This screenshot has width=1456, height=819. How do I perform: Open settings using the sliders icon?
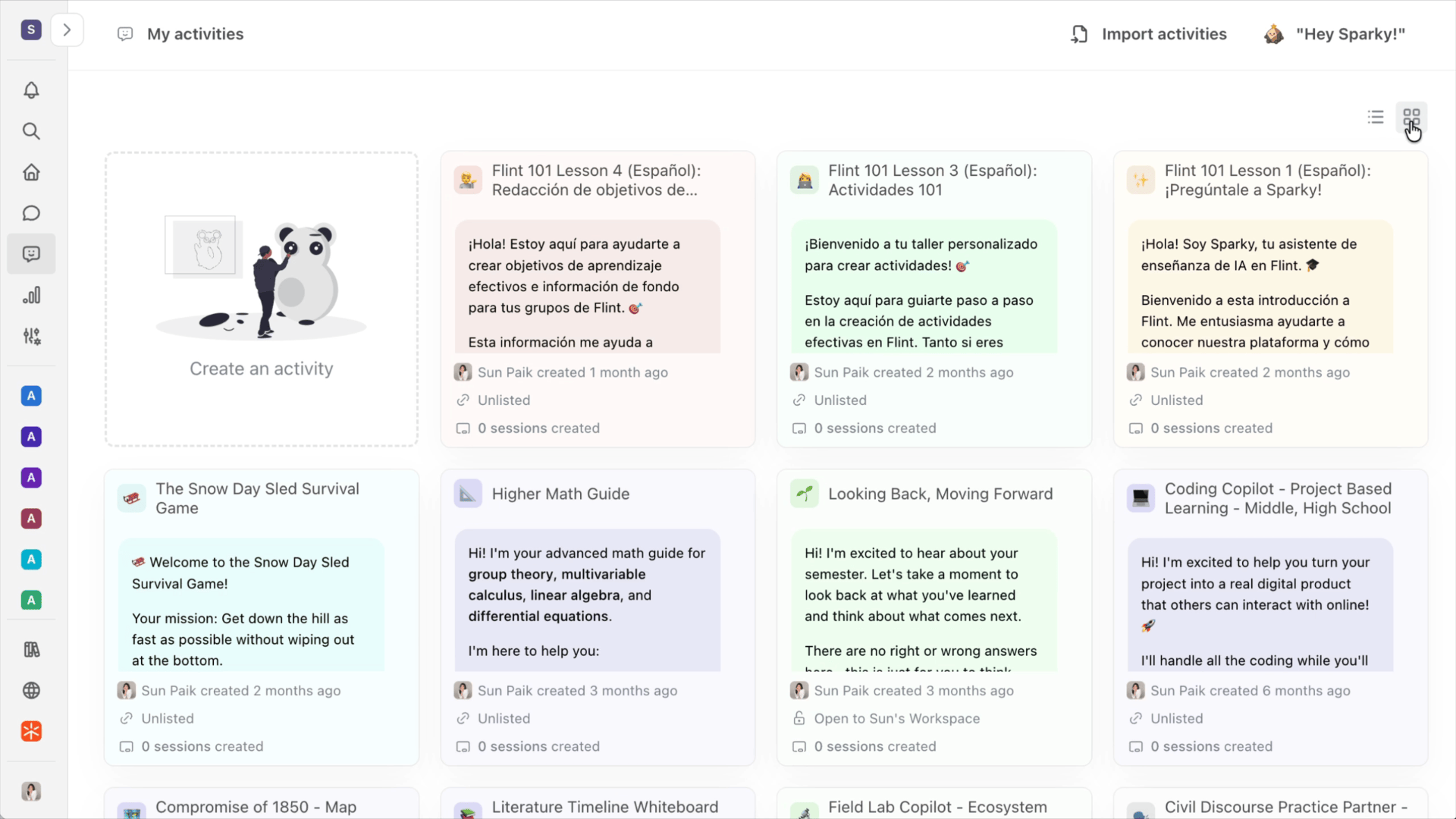click(x=31, y=336)
